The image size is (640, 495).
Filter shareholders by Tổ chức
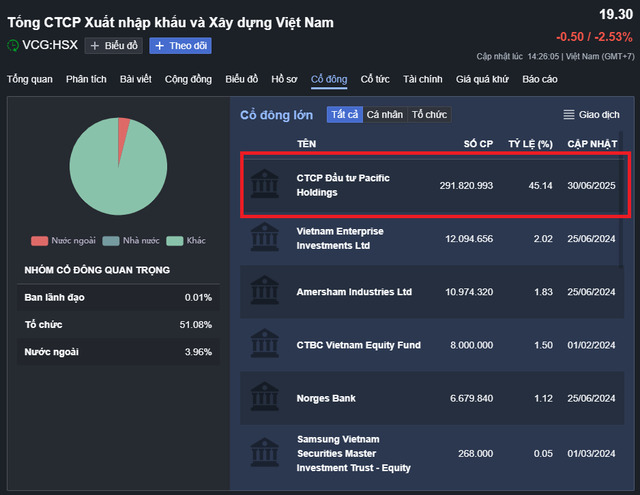click(x=429, y=115)
